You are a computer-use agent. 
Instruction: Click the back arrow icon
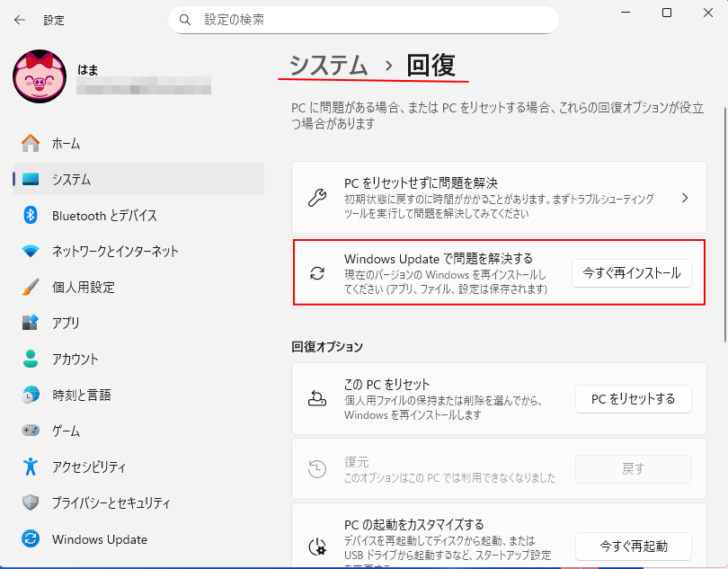(x=20, y=20)
